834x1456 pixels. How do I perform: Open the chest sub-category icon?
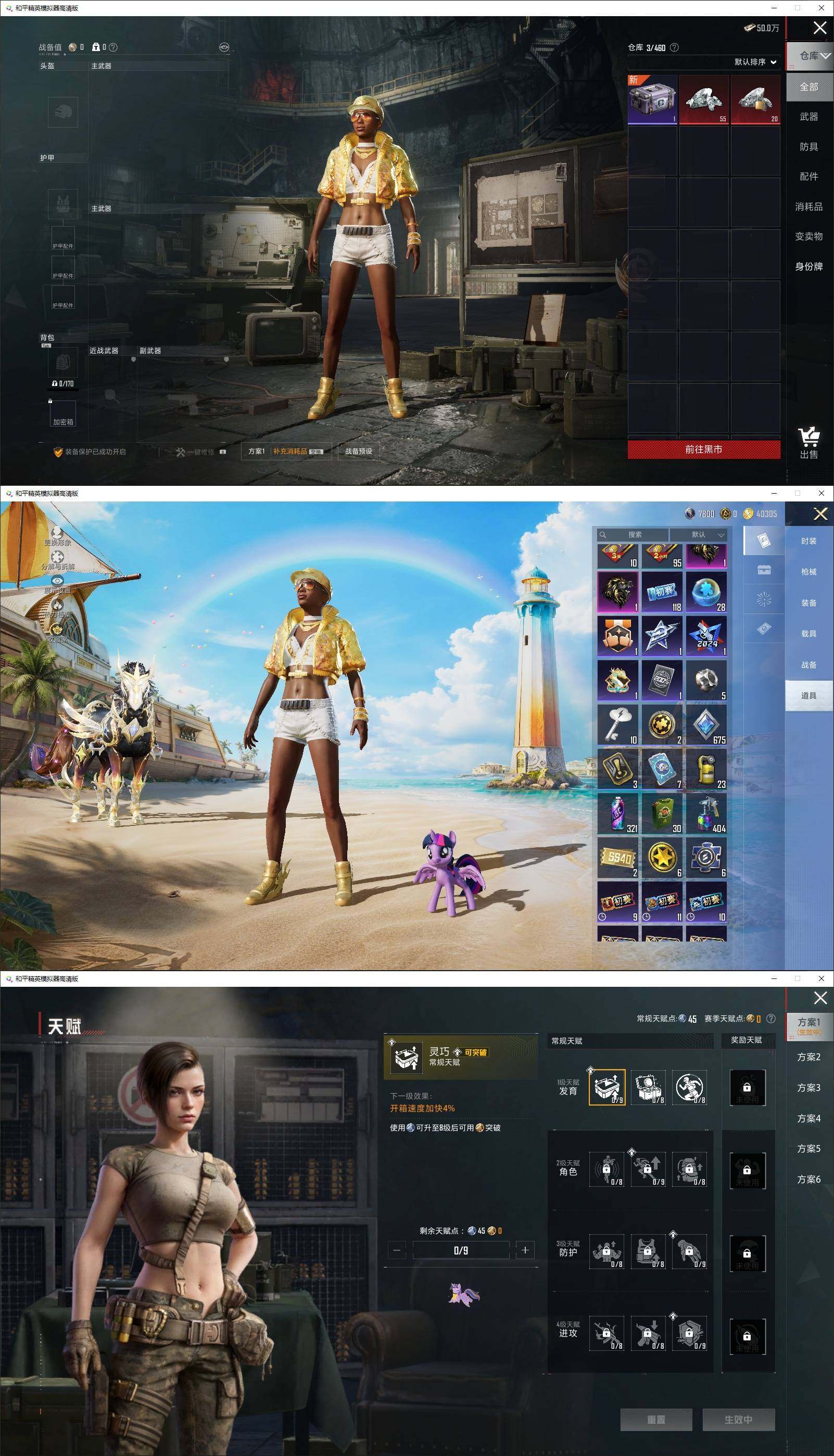(764, 570)
